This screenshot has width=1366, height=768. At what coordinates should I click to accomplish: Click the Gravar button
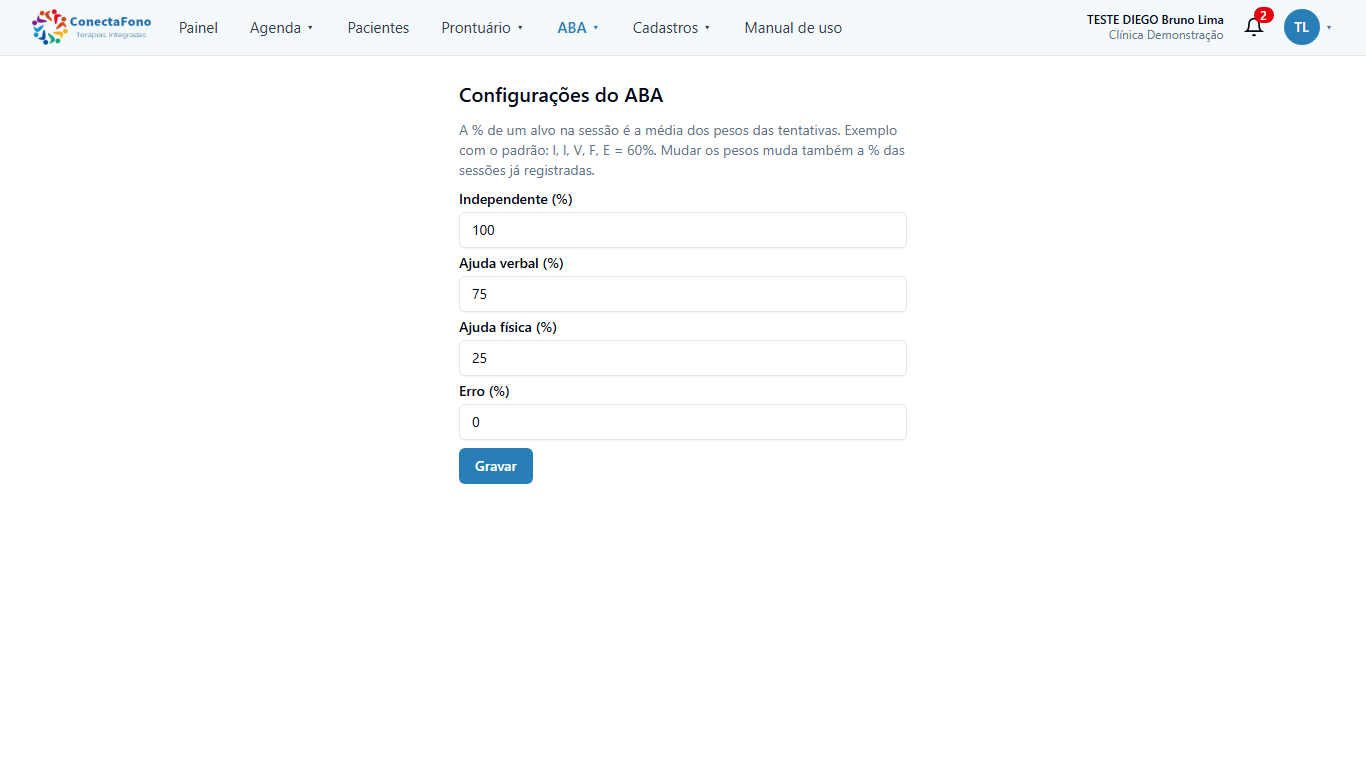[x=496, y=466]
